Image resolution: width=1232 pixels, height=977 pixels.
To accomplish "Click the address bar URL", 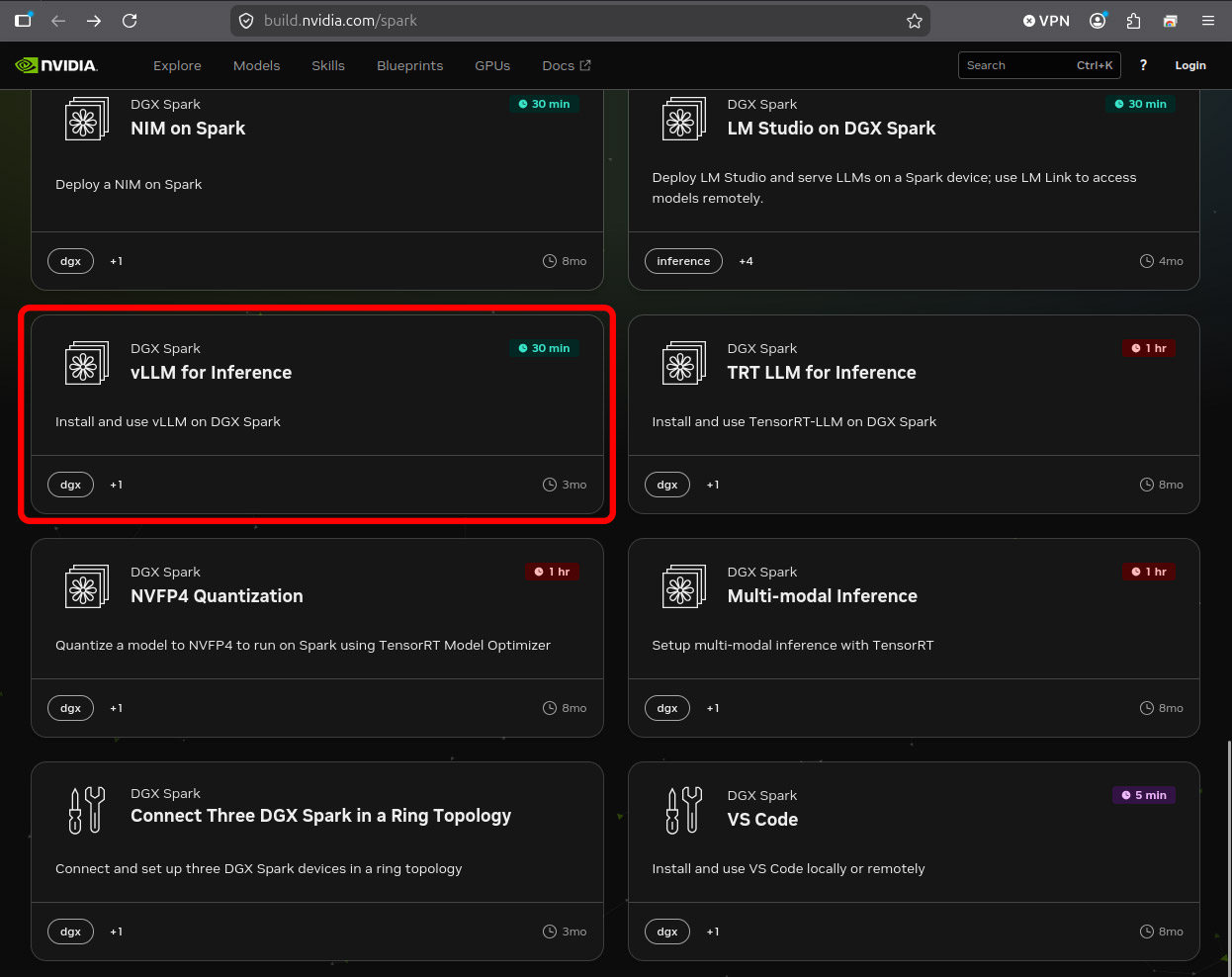I will tap(340, 21).
